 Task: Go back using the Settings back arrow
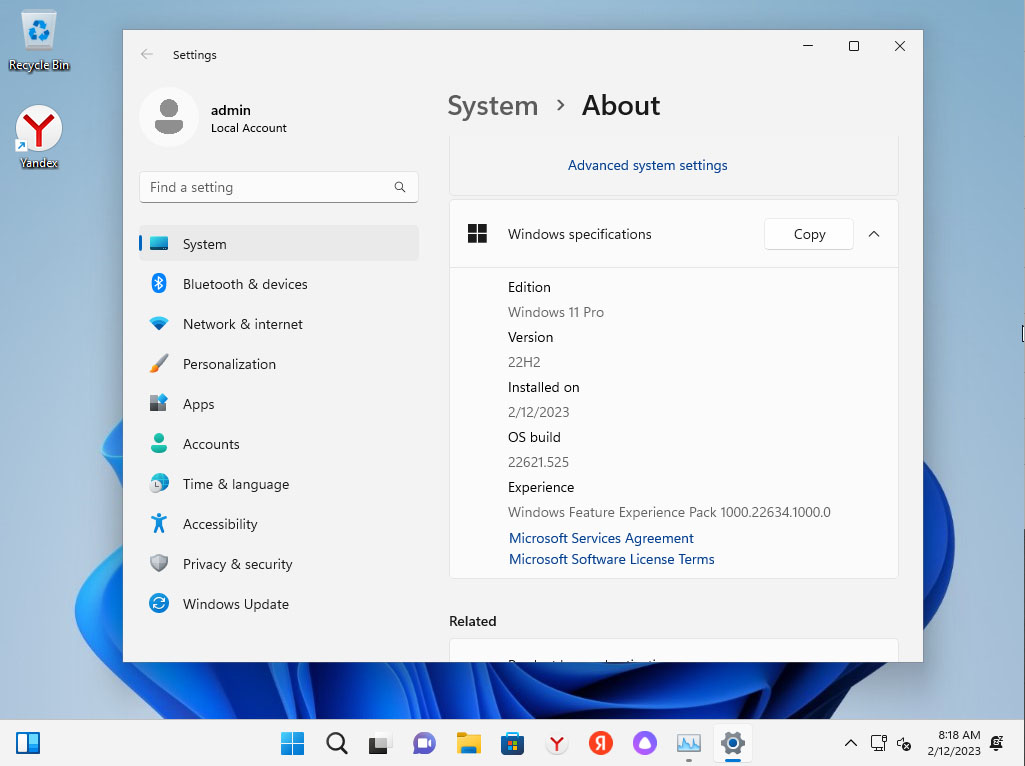pos(147,55)
